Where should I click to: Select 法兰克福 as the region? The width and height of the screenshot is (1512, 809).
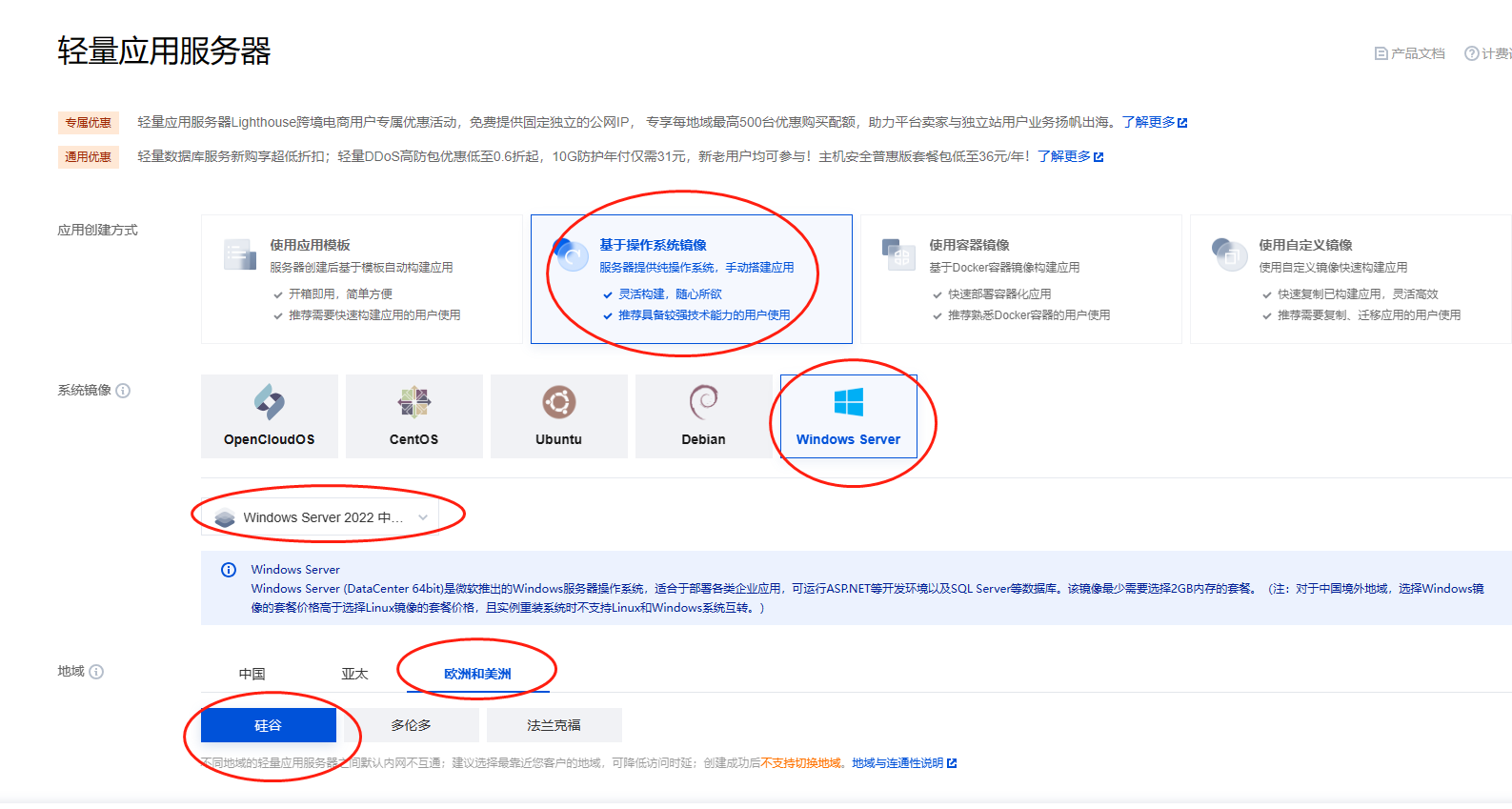(x=554, y=725)
